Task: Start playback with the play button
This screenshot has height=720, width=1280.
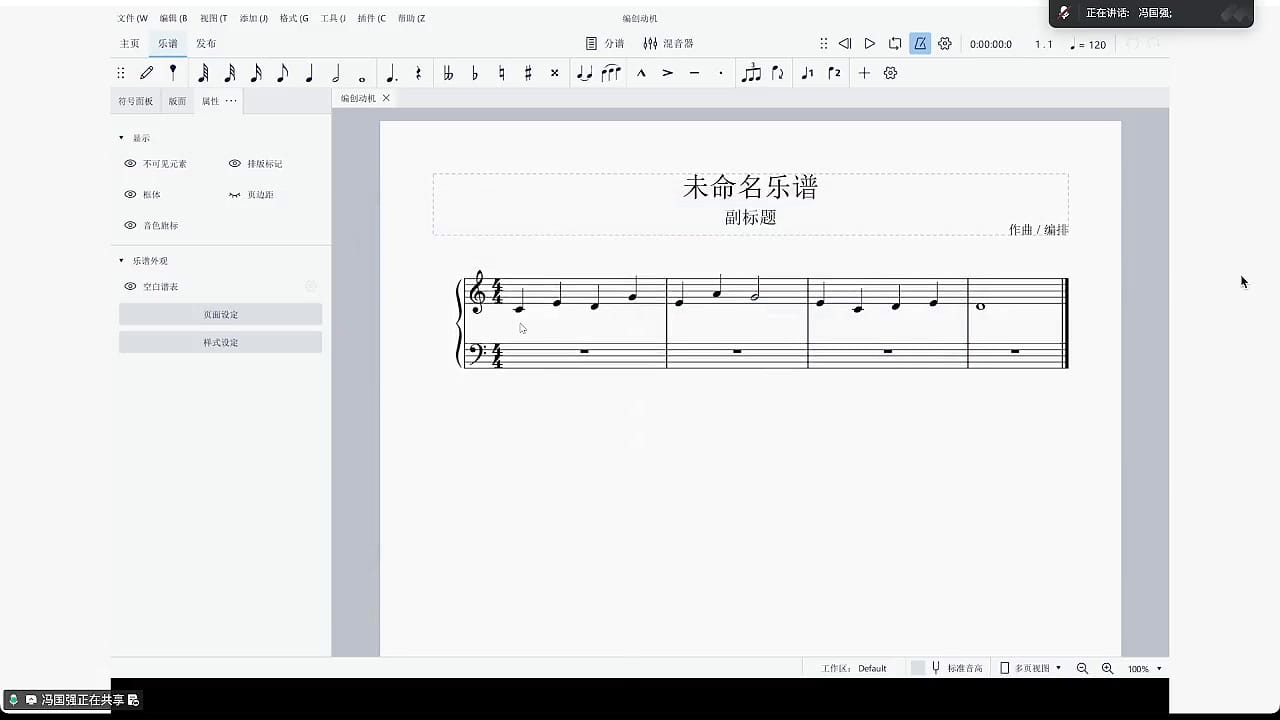Action: (x=870, y=43)
